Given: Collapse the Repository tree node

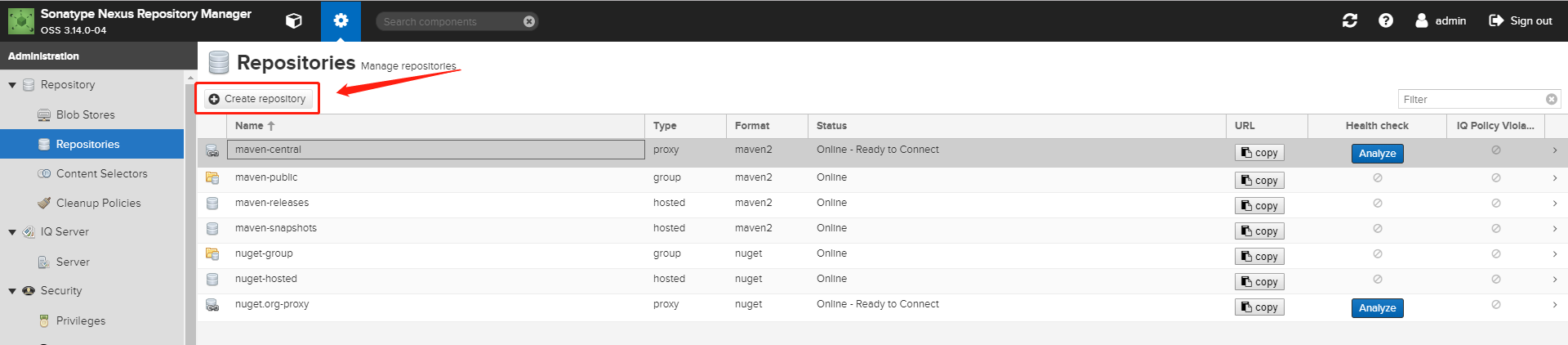Looking at the screenshot, I should 12,85.
